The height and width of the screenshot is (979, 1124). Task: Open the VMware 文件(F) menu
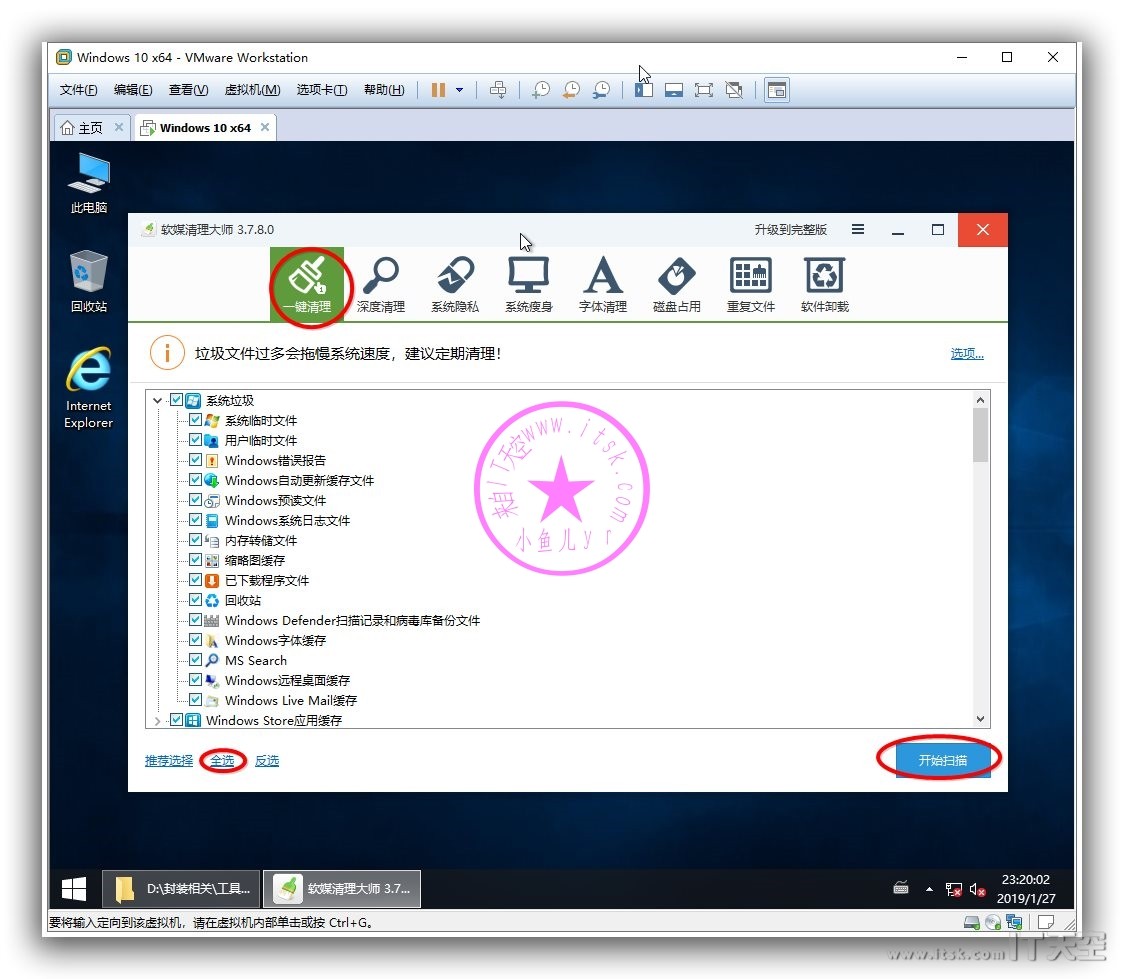coord(78,90)
